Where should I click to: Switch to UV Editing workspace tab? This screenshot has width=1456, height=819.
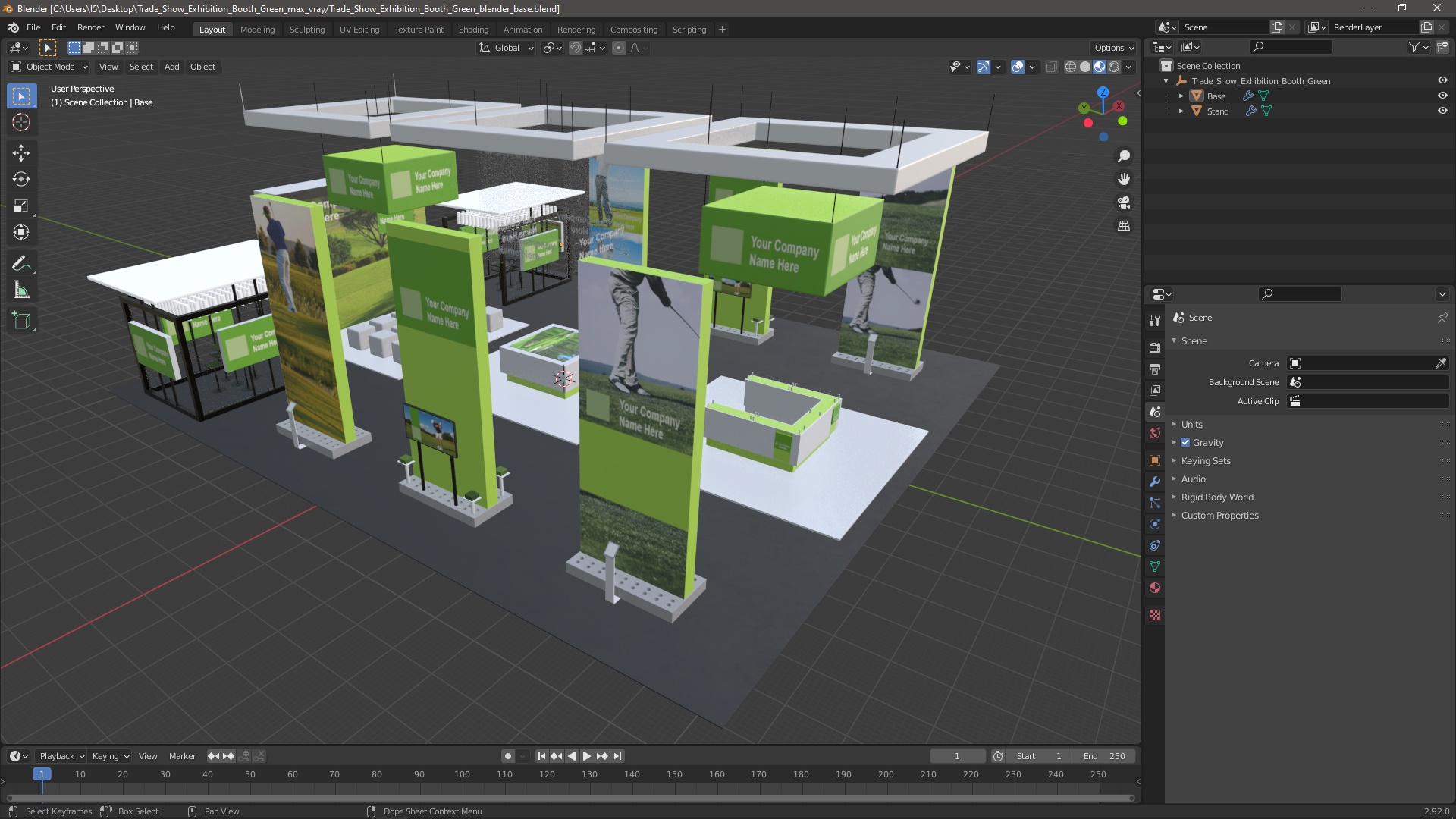[x=359, y=30]
